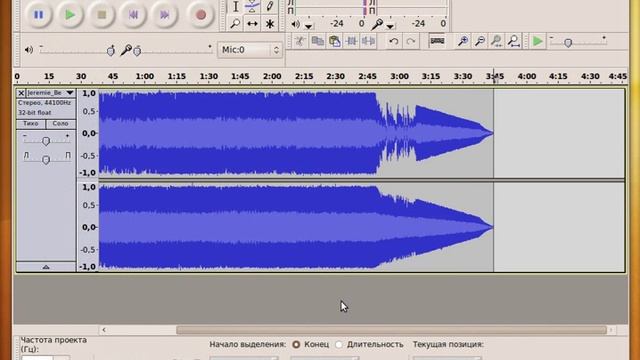Click the '32-bit float' track format text
This screenshot has height=360, width=640.
[x=35, y=113]
